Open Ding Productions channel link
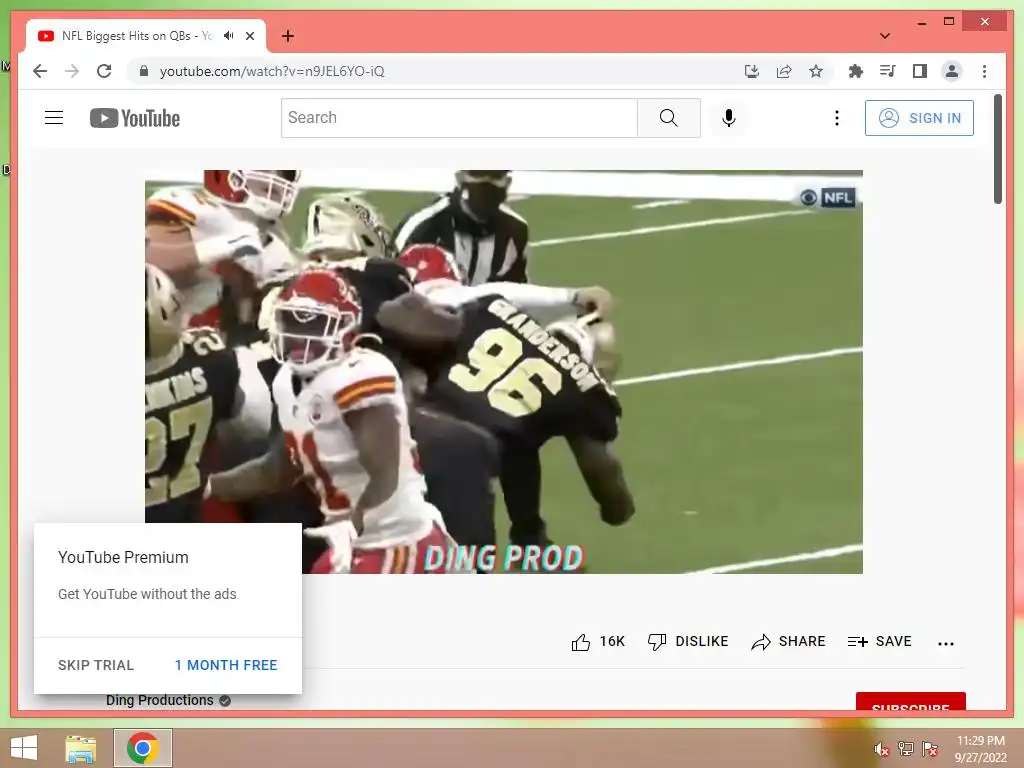 160,700
